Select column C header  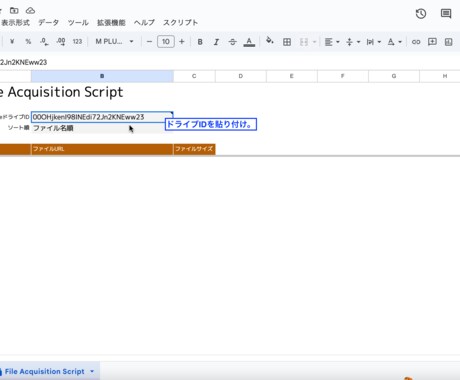[x=194, y=76]
